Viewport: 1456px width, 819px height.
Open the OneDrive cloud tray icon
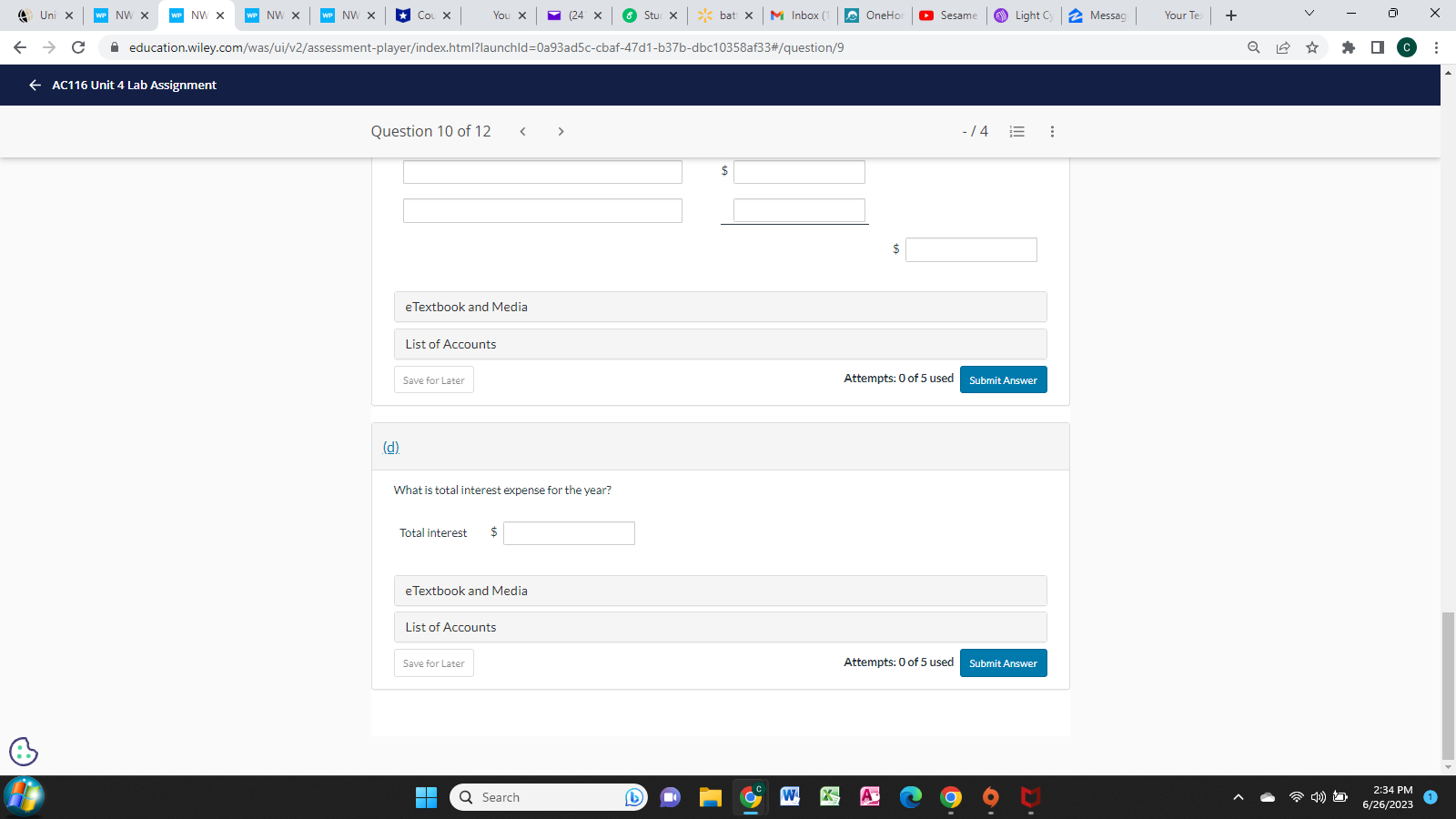(x=1268, y=797)
